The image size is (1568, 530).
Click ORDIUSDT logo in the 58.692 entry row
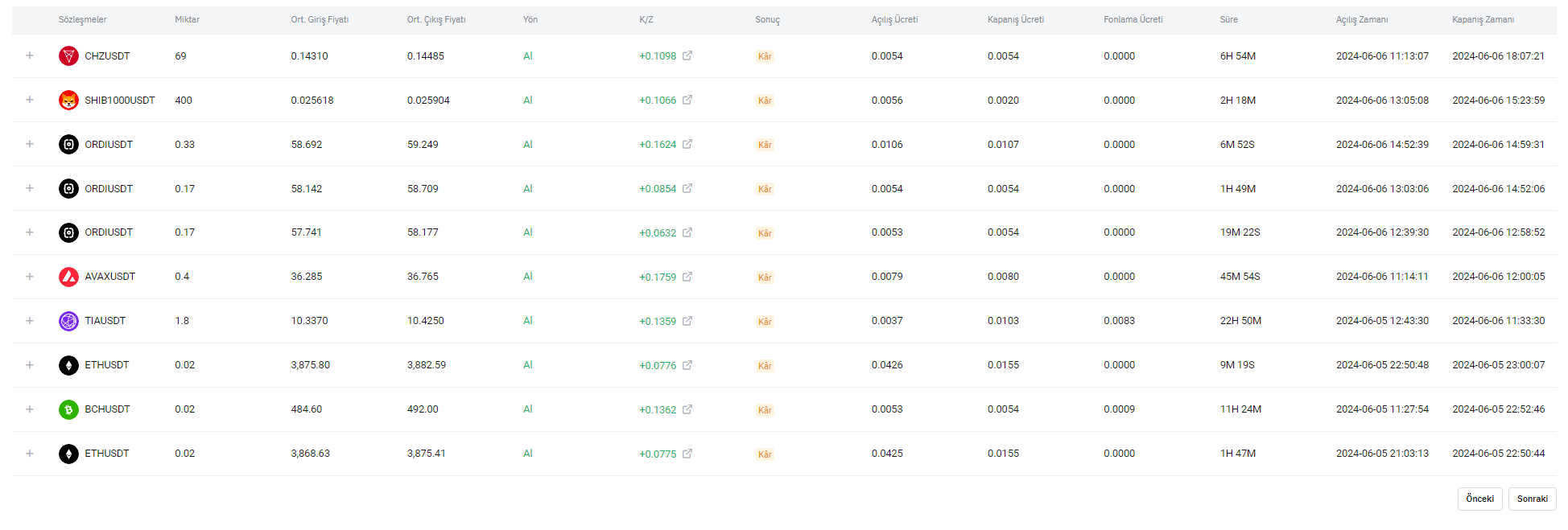68,144
